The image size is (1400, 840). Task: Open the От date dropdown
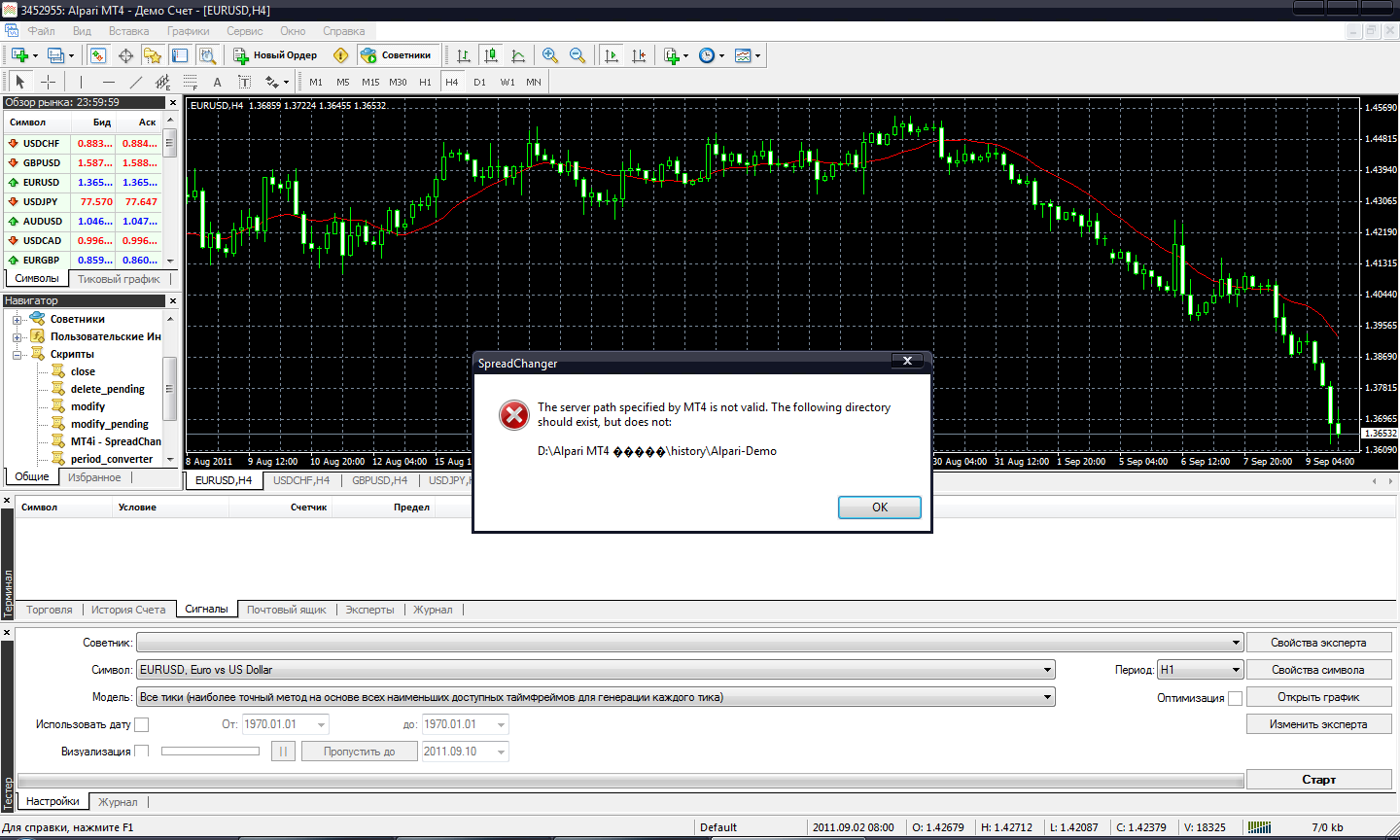click(321, 724)
